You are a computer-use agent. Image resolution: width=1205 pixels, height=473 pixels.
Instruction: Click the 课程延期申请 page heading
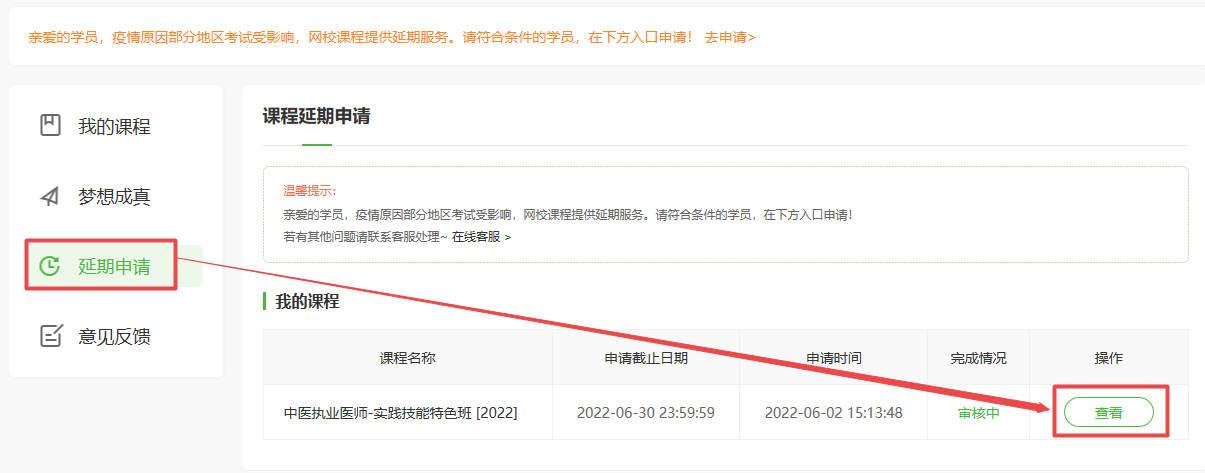(x=316, y=116)
